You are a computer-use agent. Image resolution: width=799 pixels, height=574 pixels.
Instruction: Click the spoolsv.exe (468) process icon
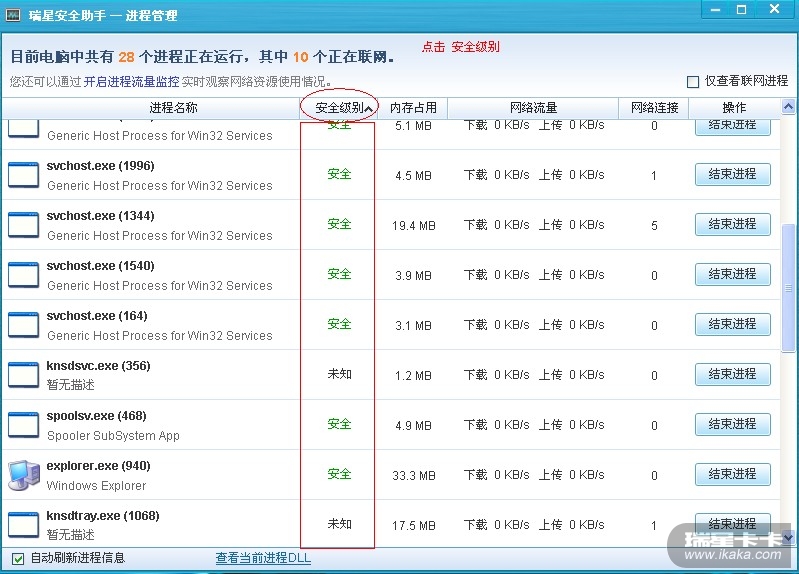point(23,425)
